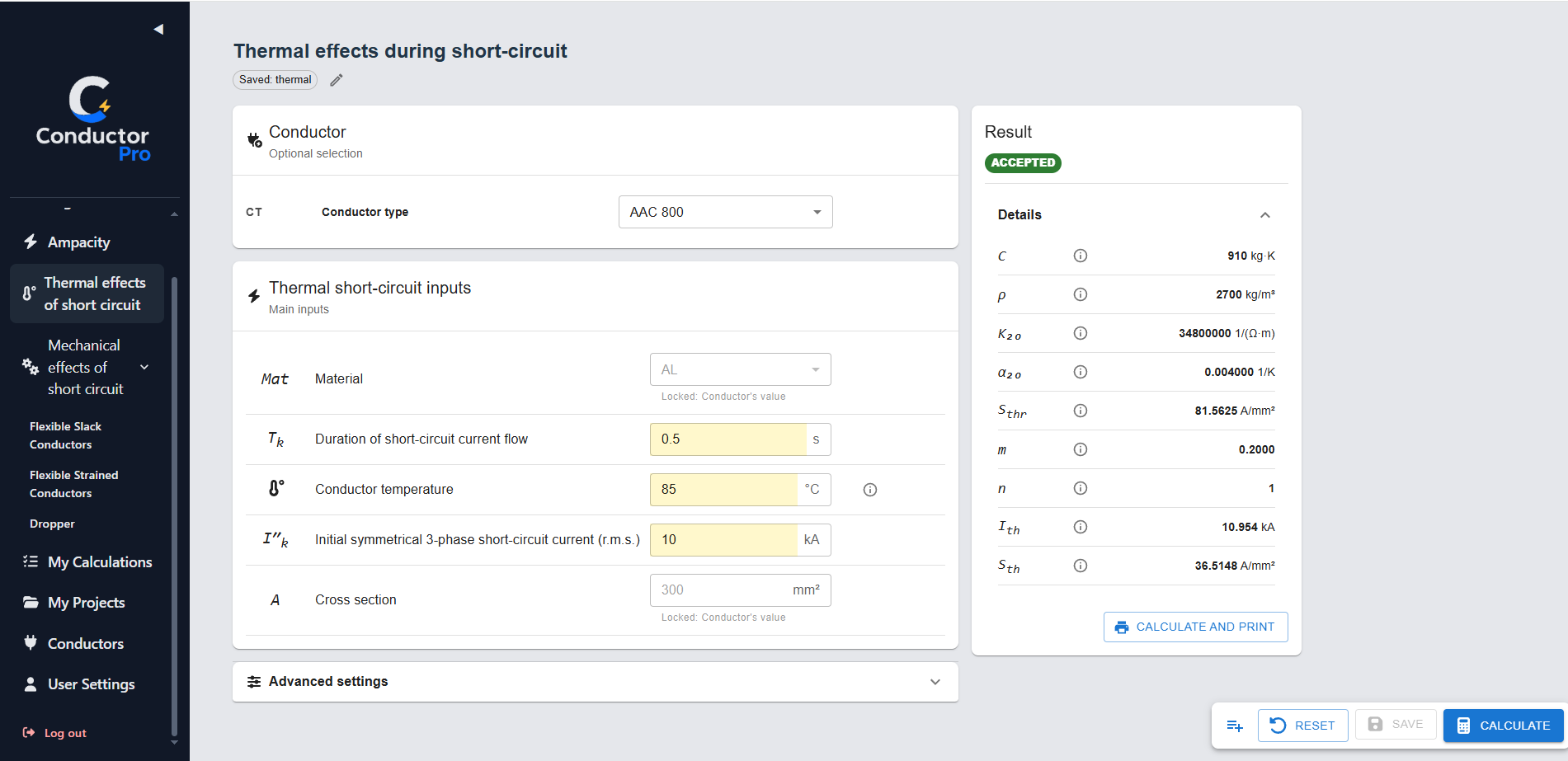Open info icon for α20 coefficient row
The width and height of the screenshot is (1568, 761).
pyautogui.click(x=1081, y=372)
